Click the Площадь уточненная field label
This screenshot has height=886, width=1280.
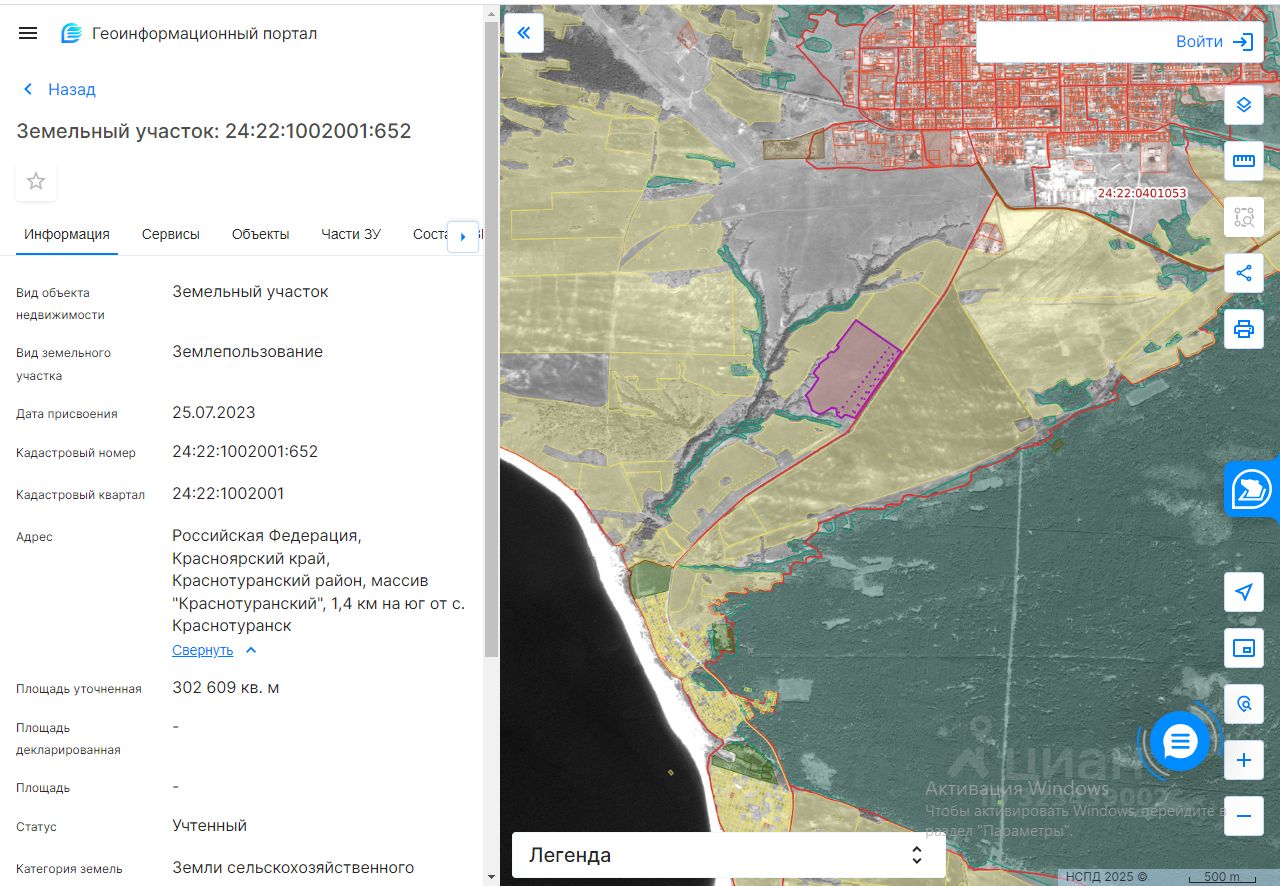[x=79, y=688]
